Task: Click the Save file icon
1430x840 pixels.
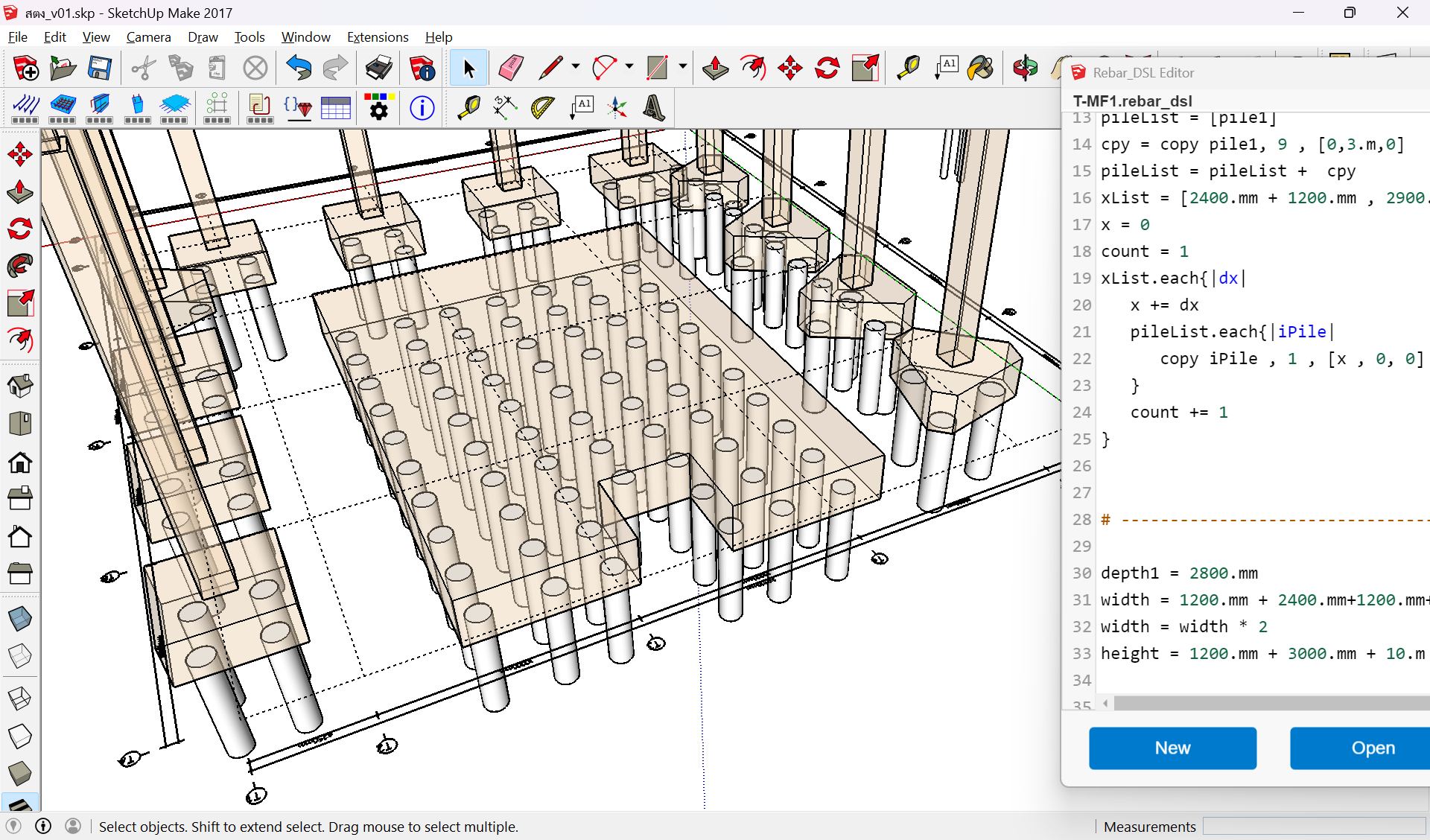Action: tap(100, 69)
